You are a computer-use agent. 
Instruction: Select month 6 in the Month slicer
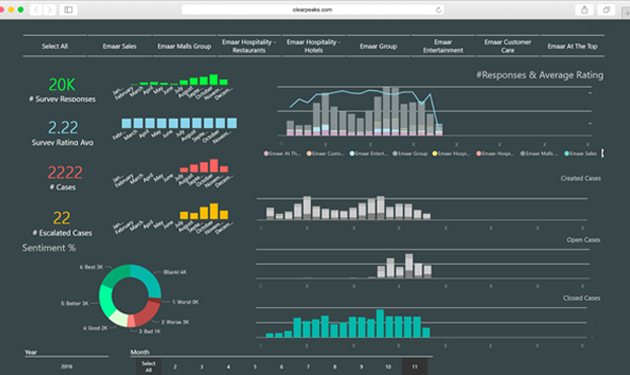(281, 367)
